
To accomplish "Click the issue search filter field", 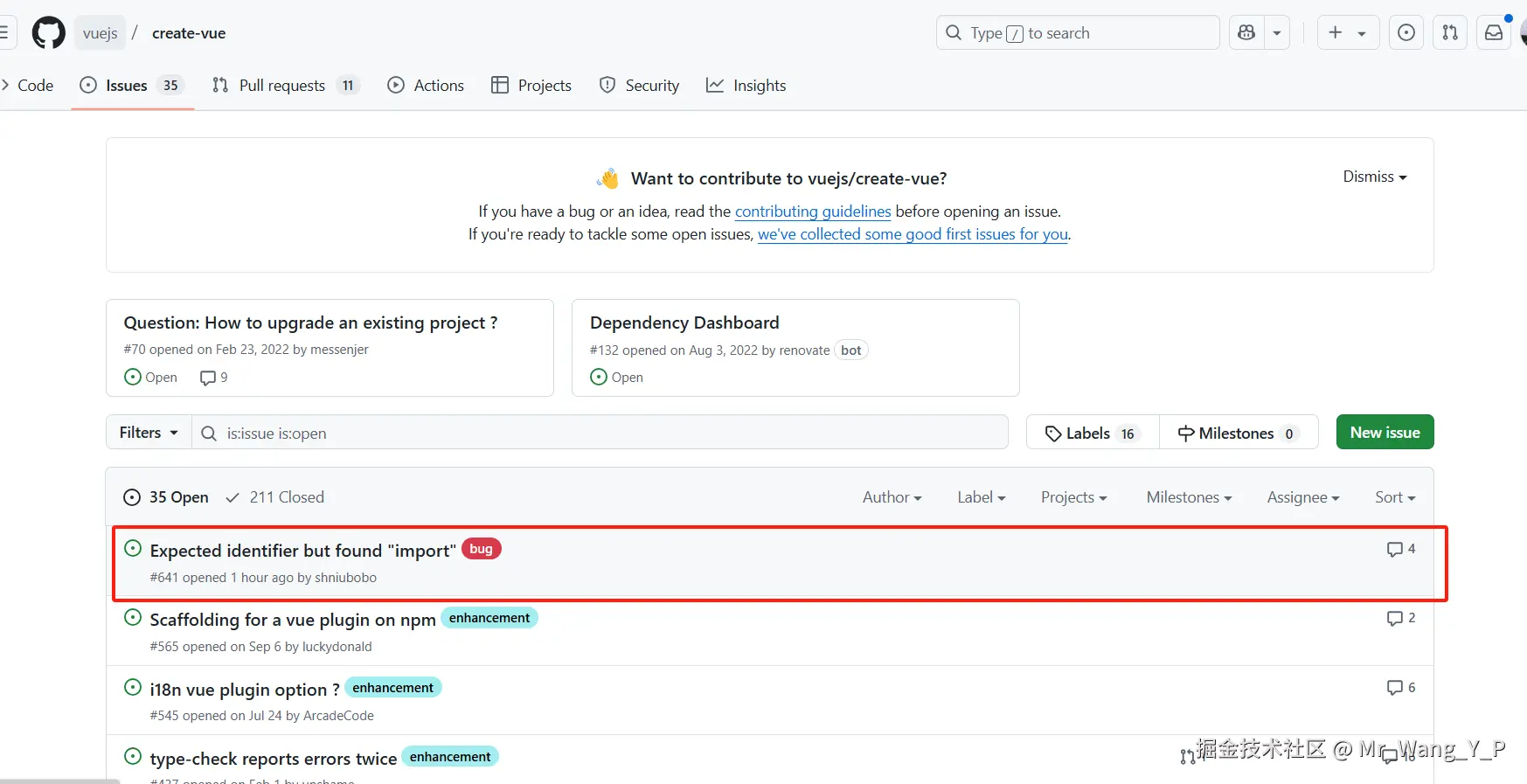I will [603, 434].
